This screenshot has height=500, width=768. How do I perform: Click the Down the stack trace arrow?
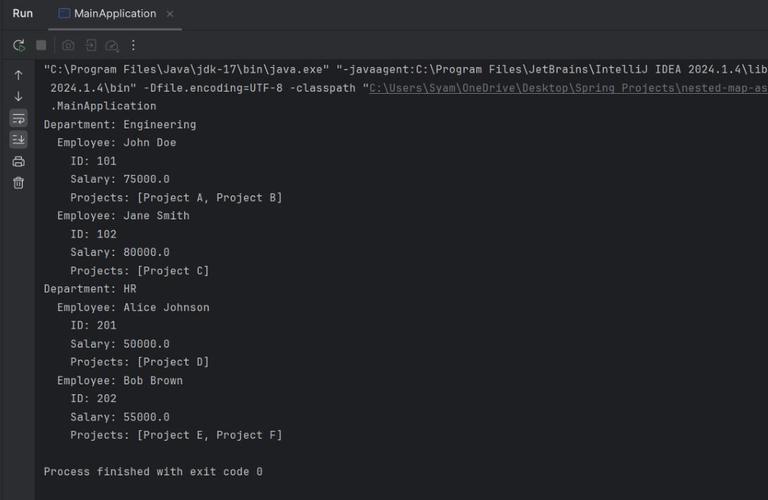[18, 97]
